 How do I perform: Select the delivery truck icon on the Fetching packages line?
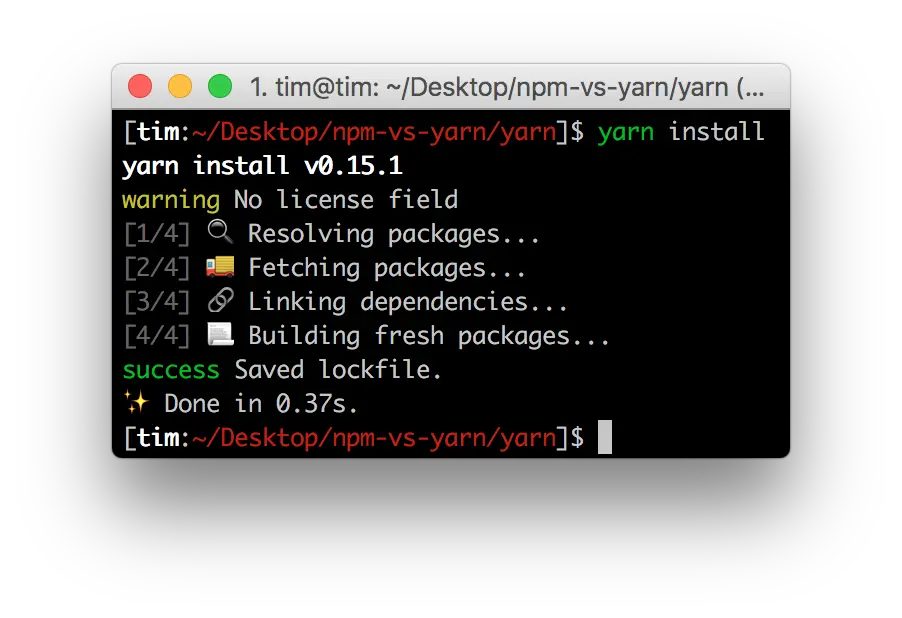point(222,266)
